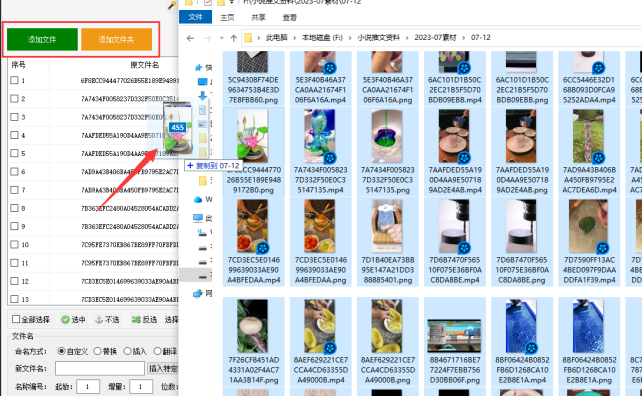Viewport: 642px width, 397px height.
Task: Tick the checkbox for row 1
Action: (x=14, y=80)
